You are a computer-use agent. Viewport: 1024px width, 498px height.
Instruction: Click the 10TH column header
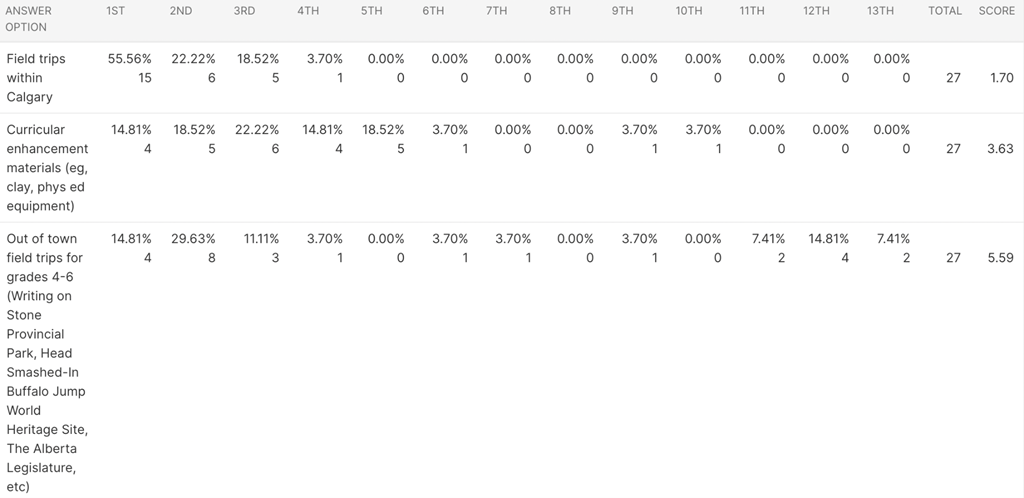pos(689,11)
